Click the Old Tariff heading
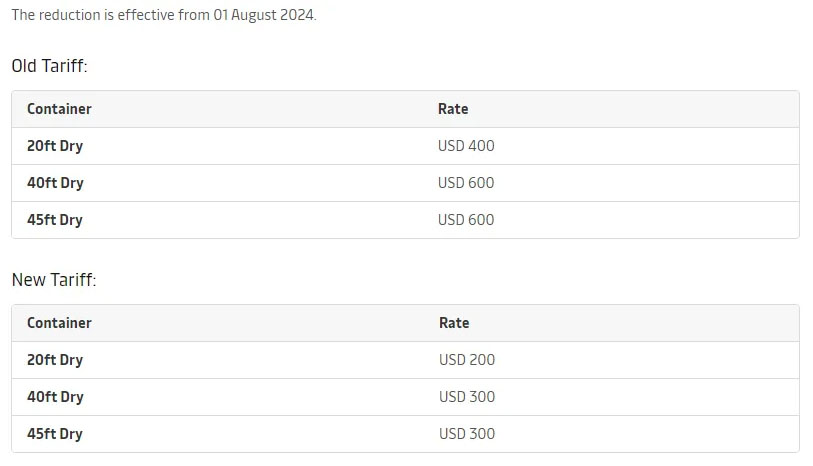Image resolution: width=813 pixels, height=466 pixels. pos(49,66)
